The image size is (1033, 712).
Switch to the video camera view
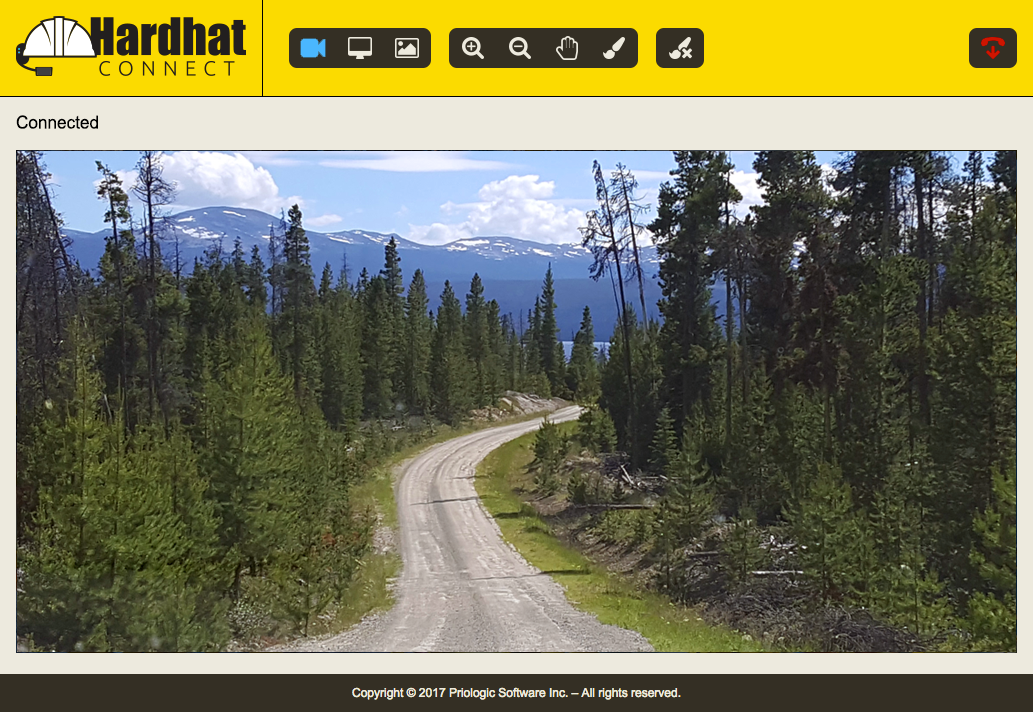tap(313, 48)
